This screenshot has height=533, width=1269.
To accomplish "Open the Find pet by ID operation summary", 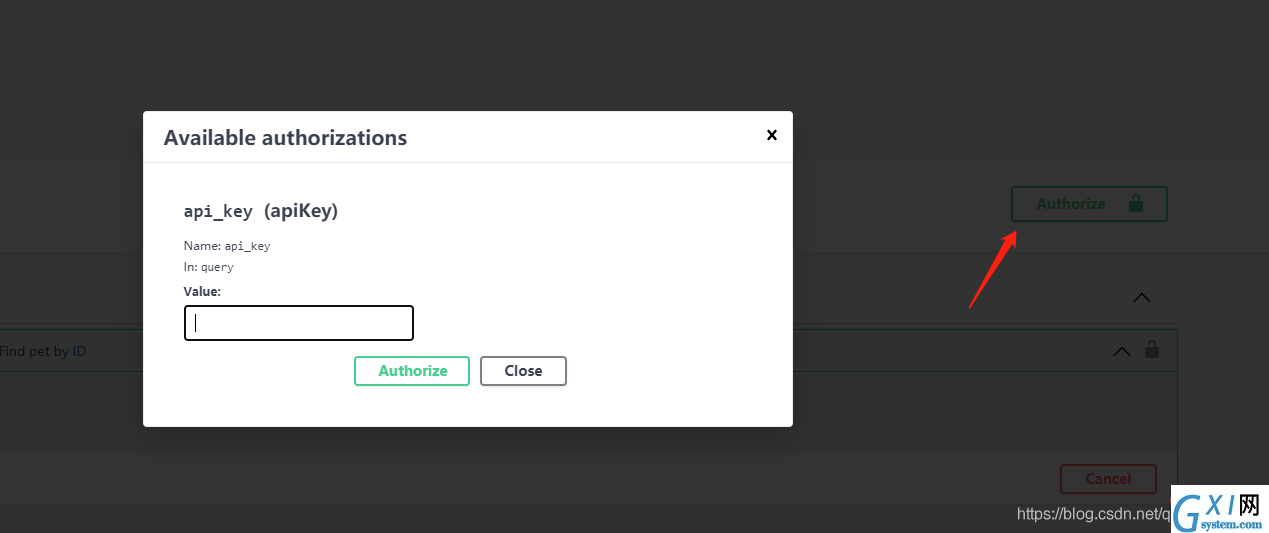I will [x=43, y=352].
